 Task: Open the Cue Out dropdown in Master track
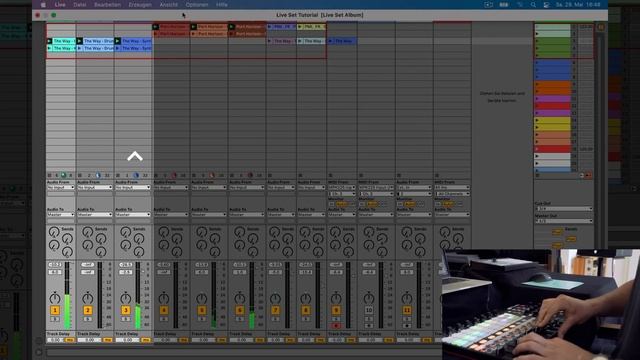tap(564, 209)
